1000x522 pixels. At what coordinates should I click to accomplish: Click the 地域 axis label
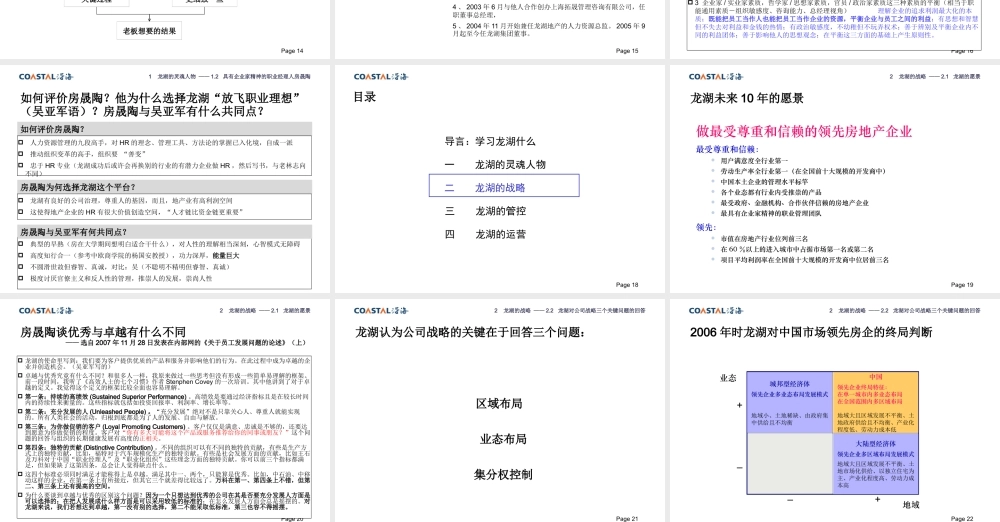[911, 505]
